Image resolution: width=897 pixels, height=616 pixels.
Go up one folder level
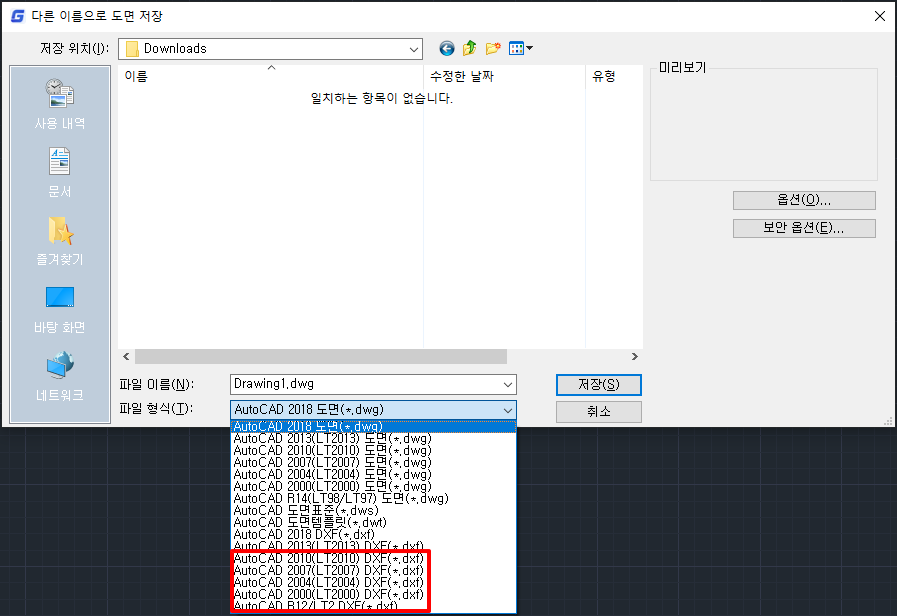point(470,49)
